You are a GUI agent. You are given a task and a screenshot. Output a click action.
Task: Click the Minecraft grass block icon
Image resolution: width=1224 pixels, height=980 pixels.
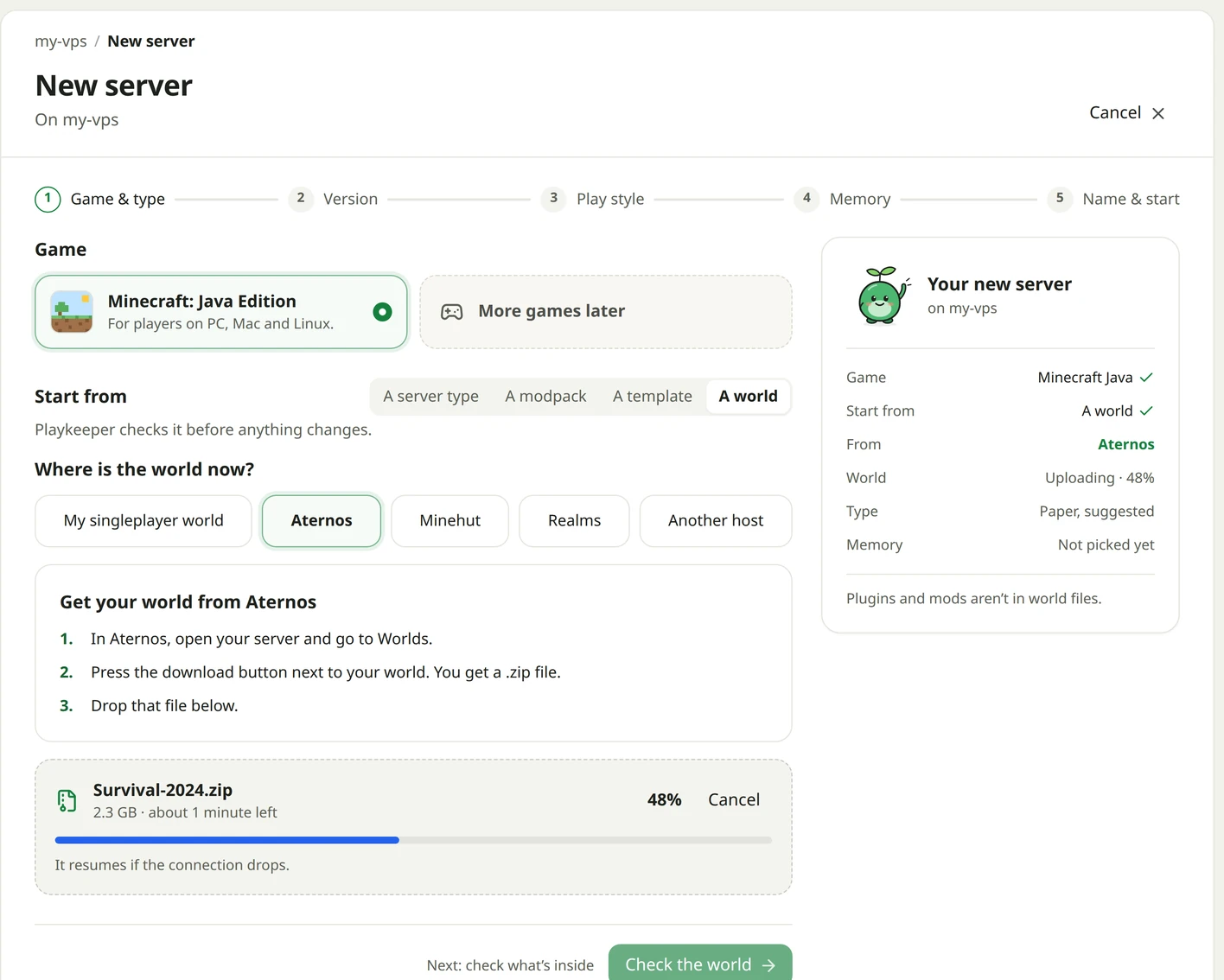[72, 312]
